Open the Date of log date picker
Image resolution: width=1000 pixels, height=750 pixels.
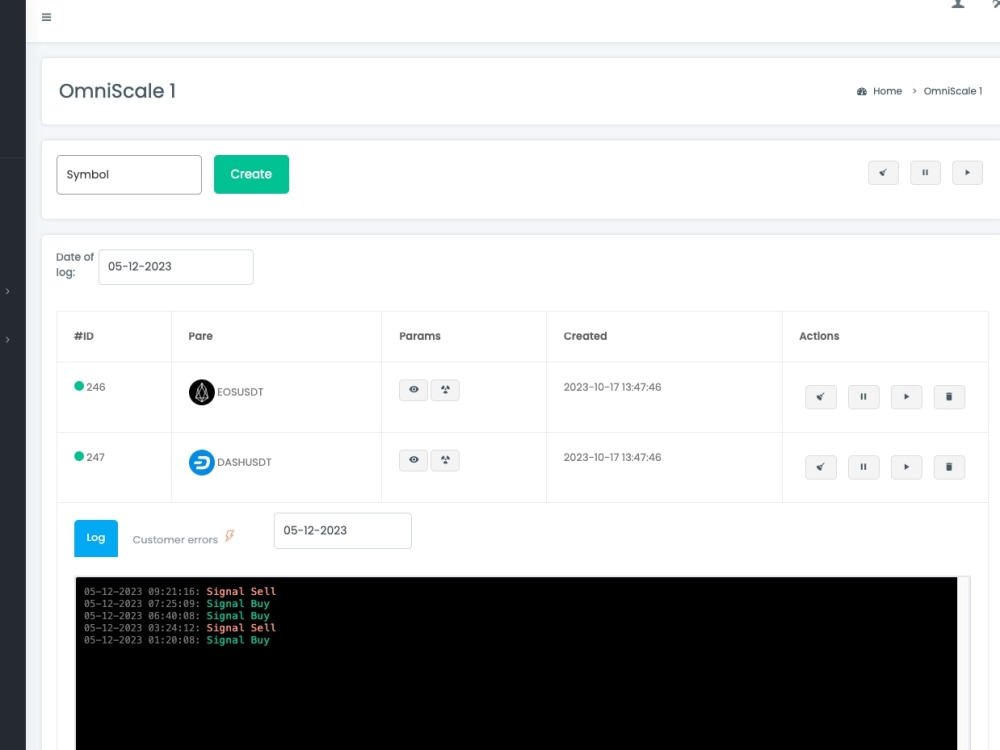175,267
